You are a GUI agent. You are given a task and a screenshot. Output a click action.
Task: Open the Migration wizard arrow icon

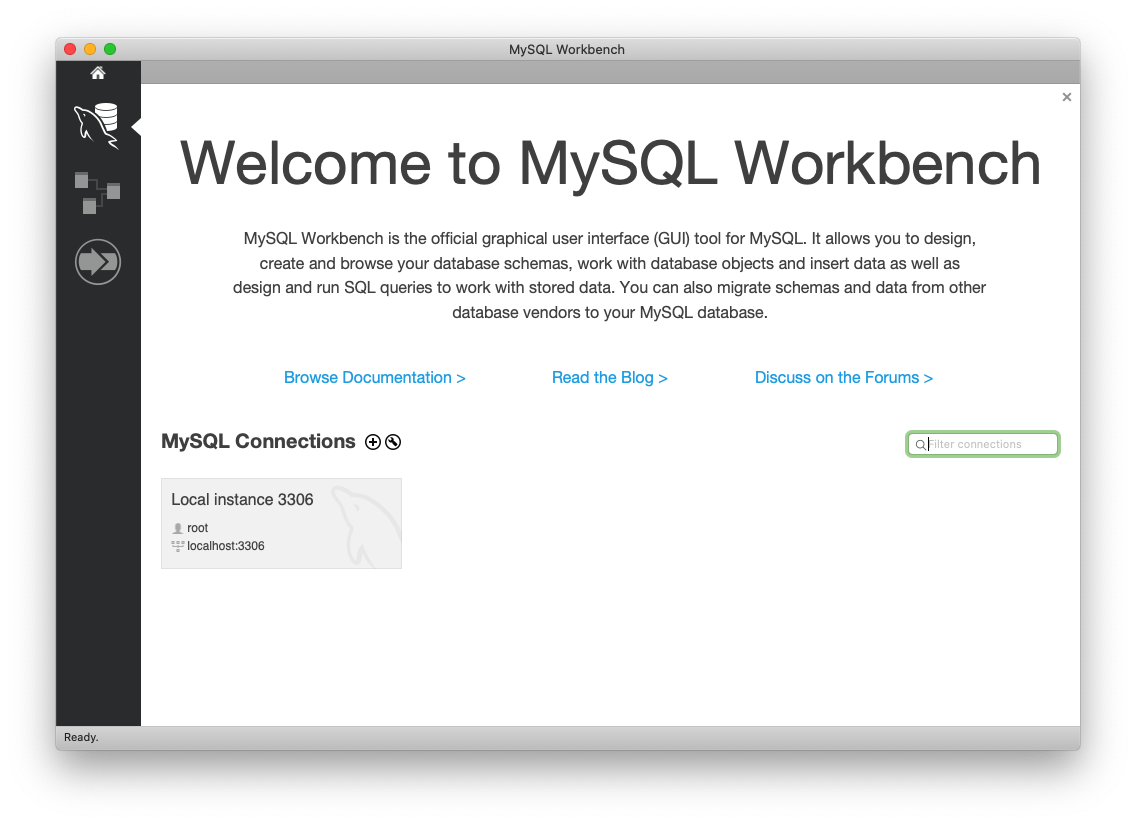[98, 262]
